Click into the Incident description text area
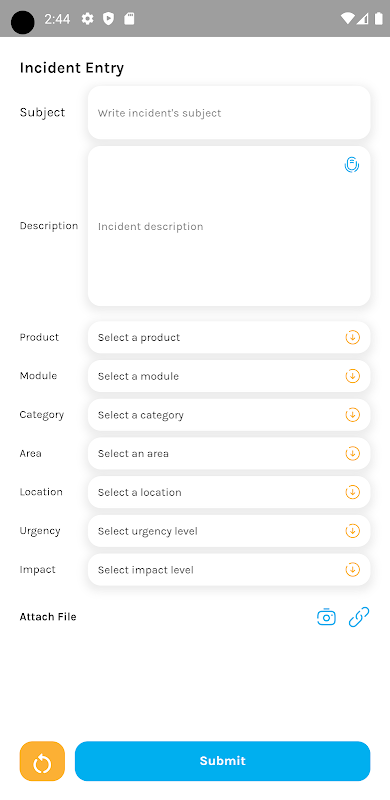Viewport: 390px width, 800px height. pos(229,226)
